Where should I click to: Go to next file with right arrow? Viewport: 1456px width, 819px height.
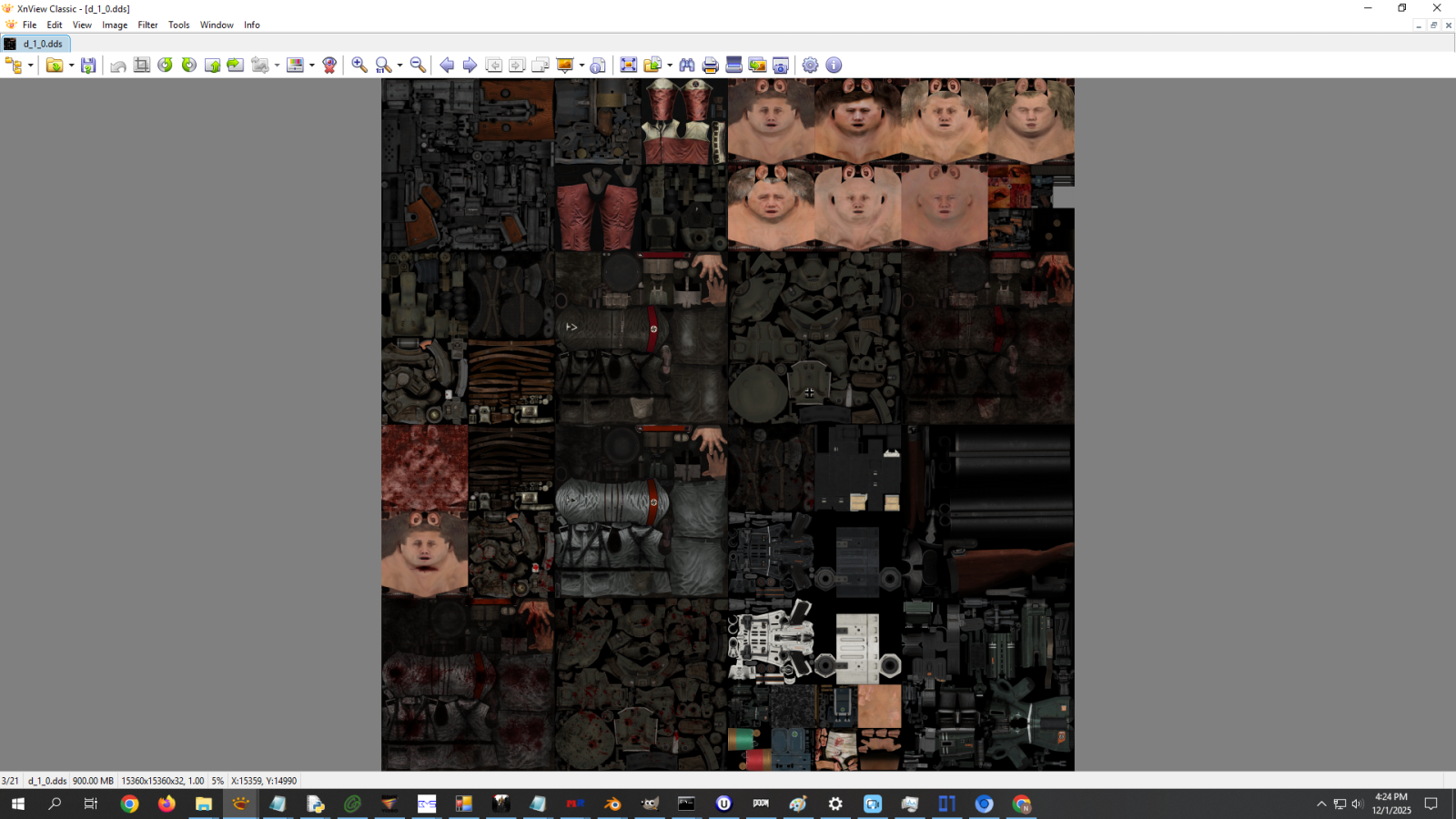(470, 66)
